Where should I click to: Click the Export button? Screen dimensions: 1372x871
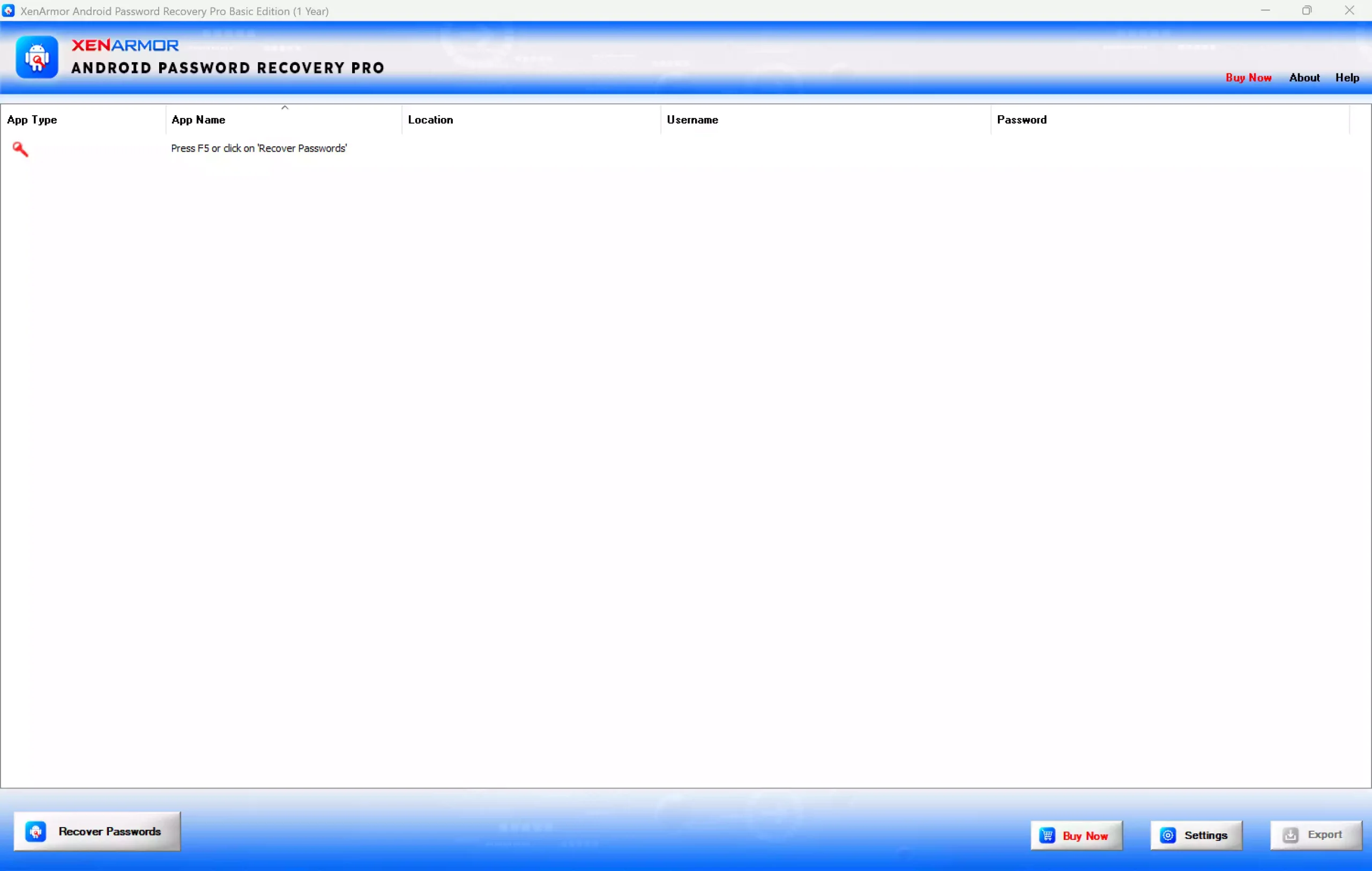click(x=1316, y=835)
